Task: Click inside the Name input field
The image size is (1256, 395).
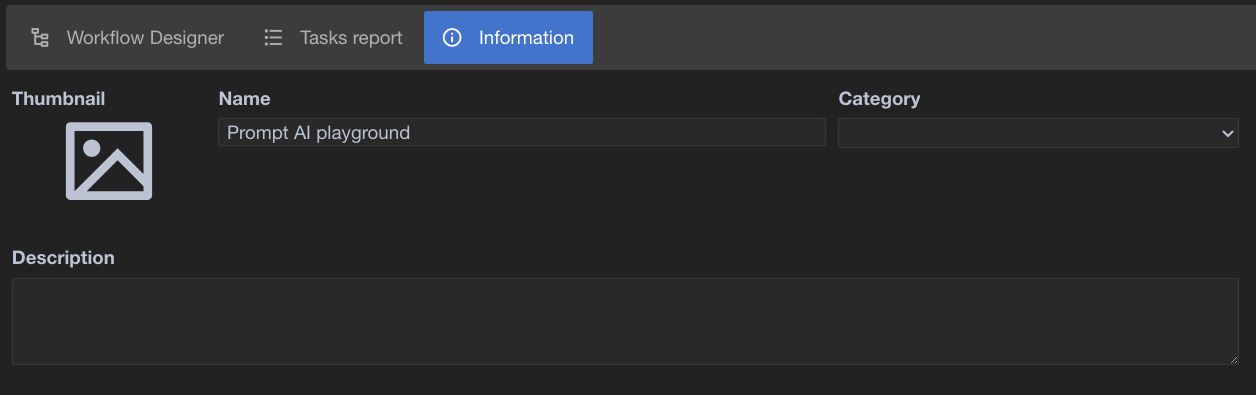Action: [x=522, y=132]
